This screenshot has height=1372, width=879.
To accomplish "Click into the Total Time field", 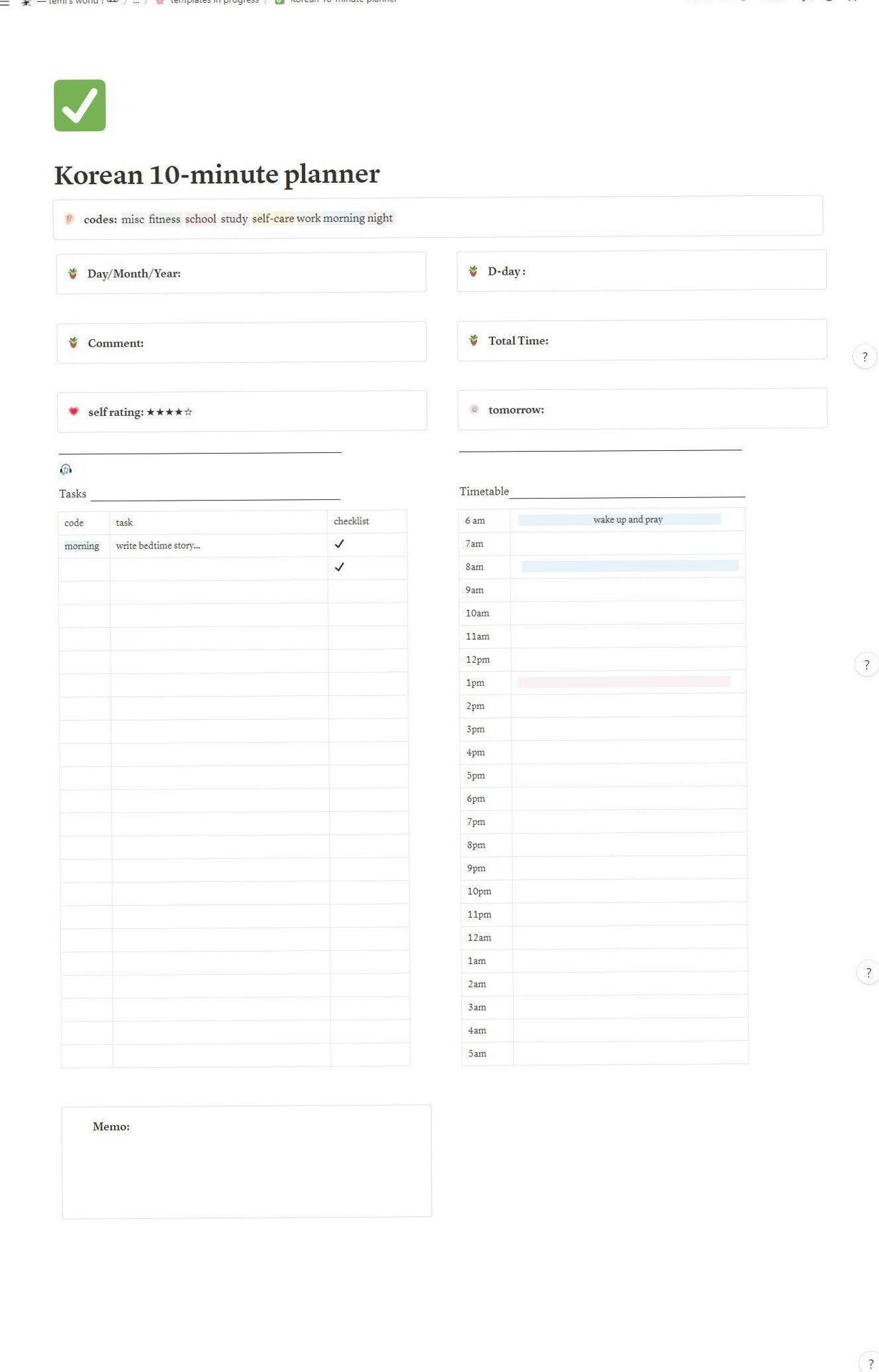I will [642, 340].
